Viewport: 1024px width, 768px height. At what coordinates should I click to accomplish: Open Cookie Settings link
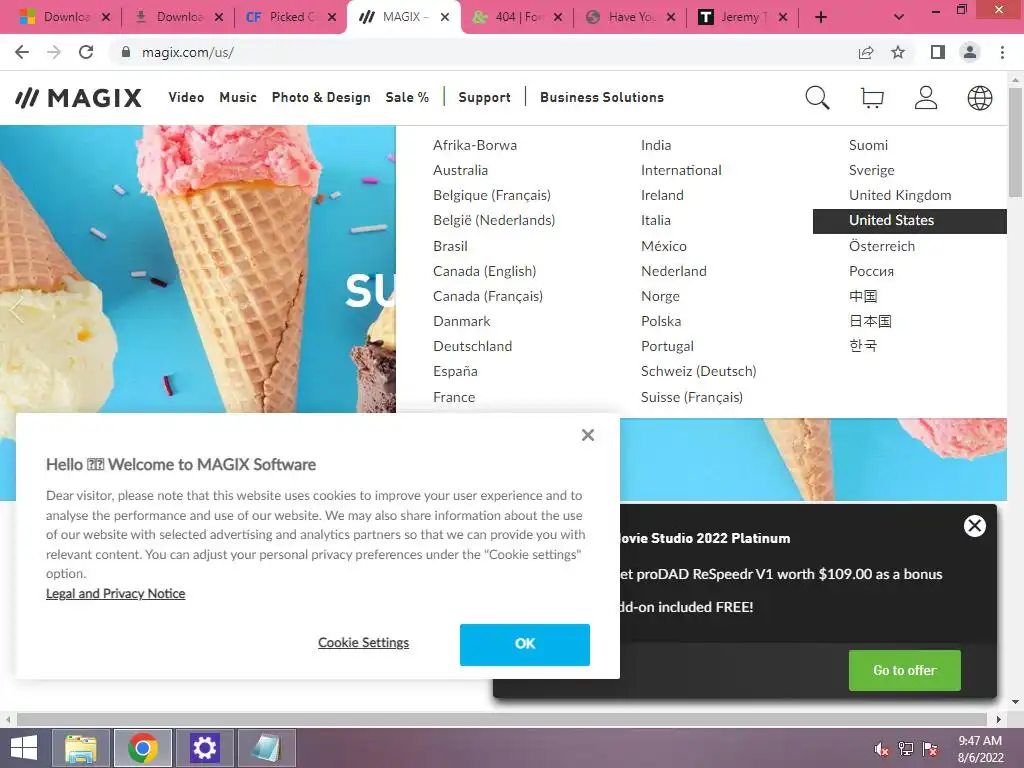364,643
